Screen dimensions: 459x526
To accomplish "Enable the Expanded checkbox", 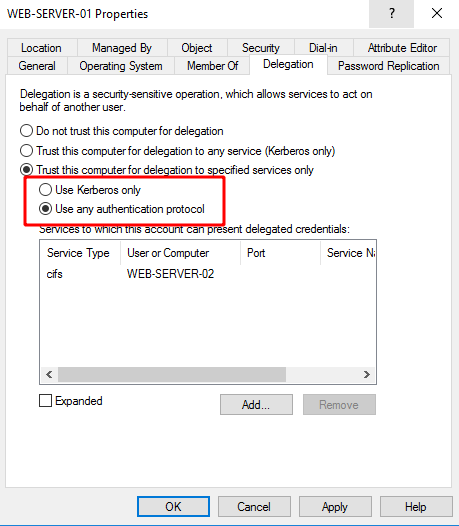I will point(45,401).
